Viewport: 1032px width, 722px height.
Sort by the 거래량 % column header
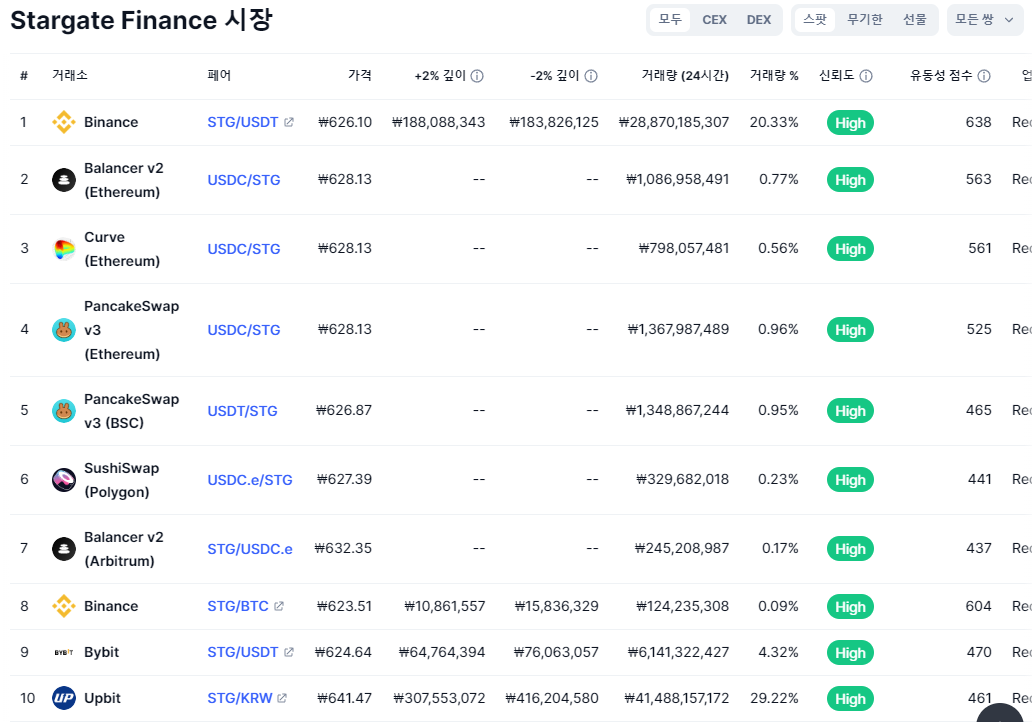[x=774, y=76]
